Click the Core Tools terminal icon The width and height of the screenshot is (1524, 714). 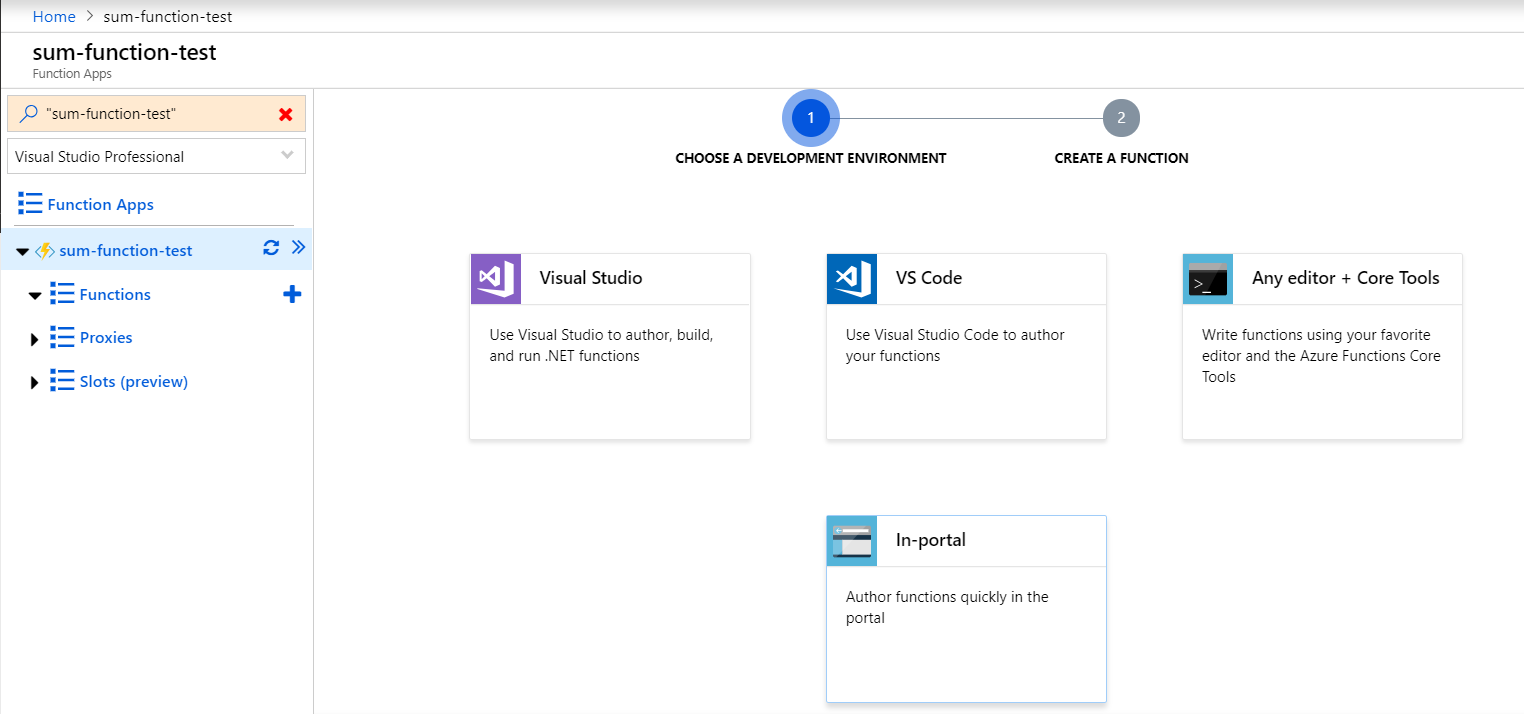(1208, 278)
